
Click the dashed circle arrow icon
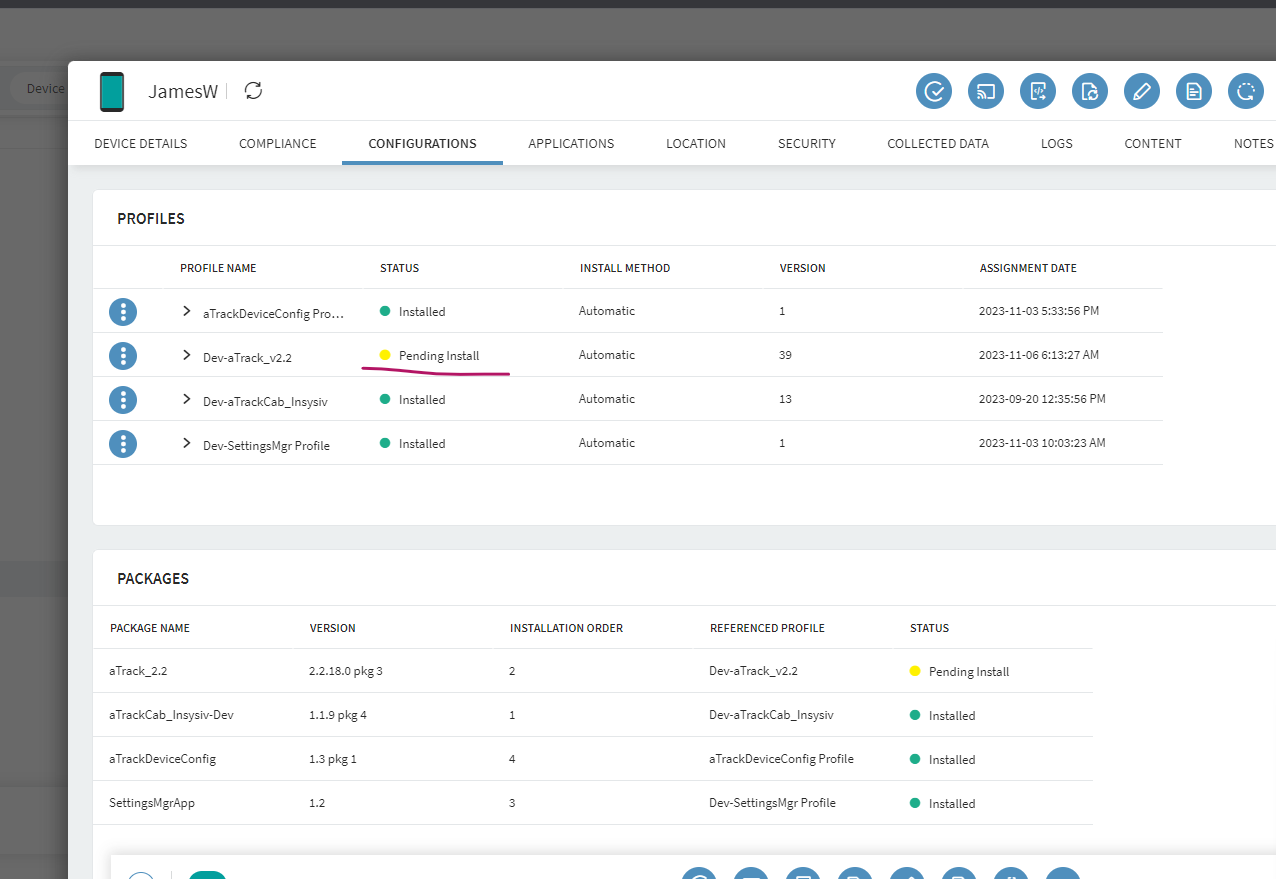click(1246, 91)
